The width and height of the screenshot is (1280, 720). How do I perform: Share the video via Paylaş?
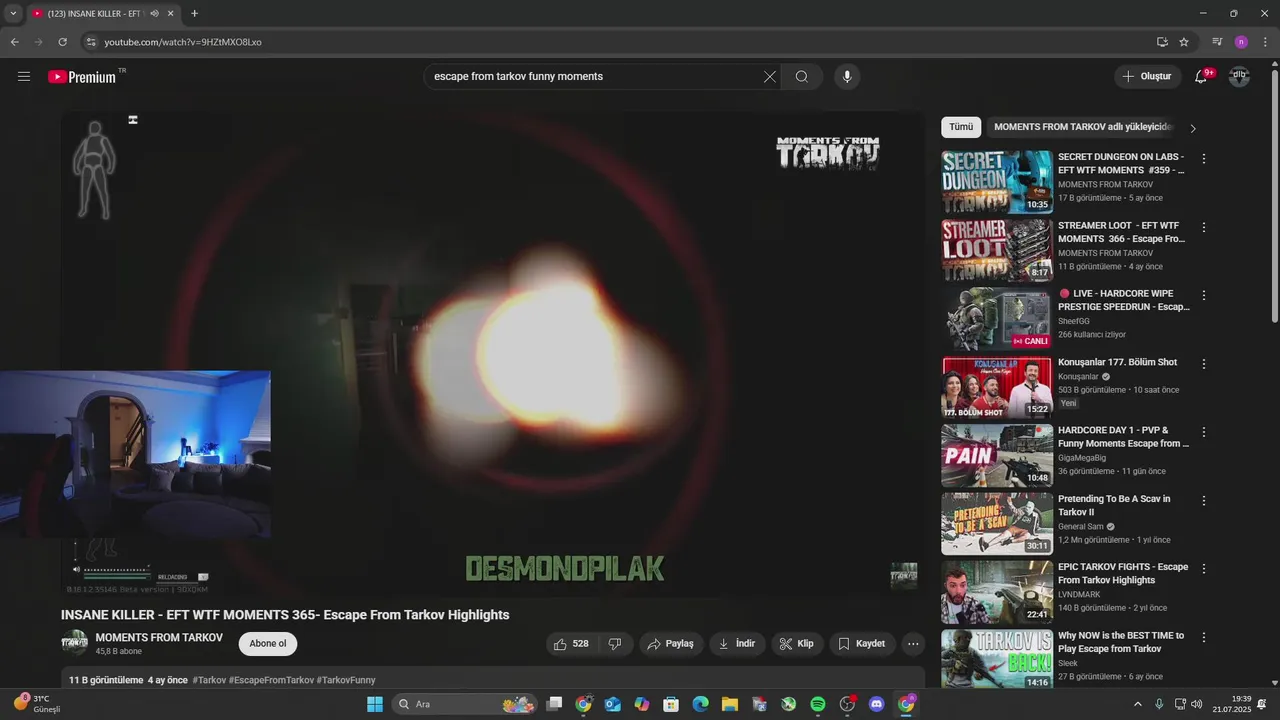coord(670,644)
